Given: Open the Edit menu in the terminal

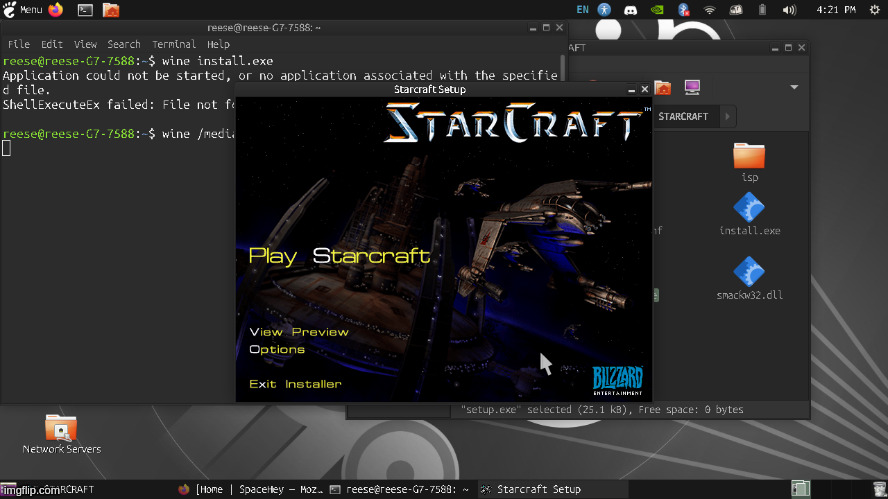Looking at the screenshot, I should click(x=52, y=44).
